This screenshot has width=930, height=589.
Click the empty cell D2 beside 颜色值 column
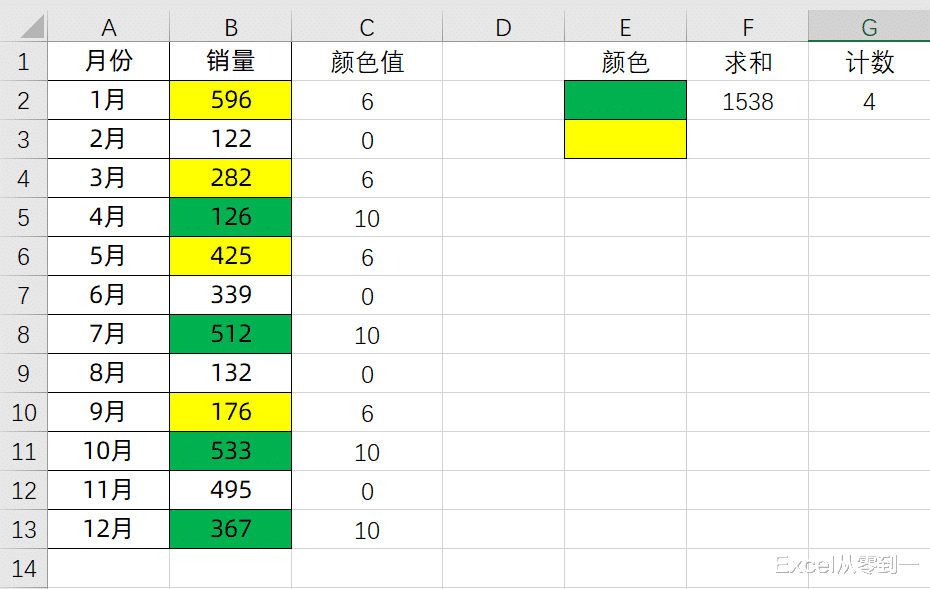point(502,101)
